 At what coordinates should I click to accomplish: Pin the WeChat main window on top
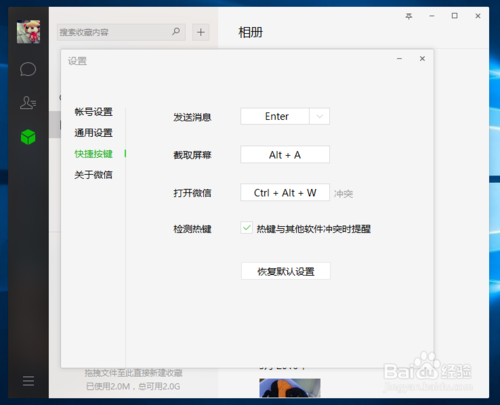coord(409,16)
